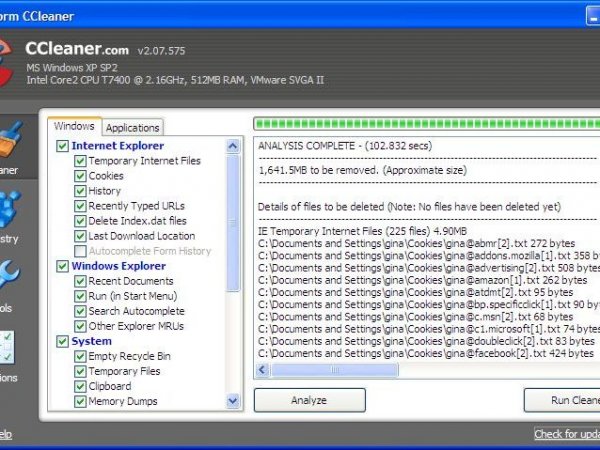Click the green analysis progress bar
Screen dimensions: 600x450
point(427,124)
